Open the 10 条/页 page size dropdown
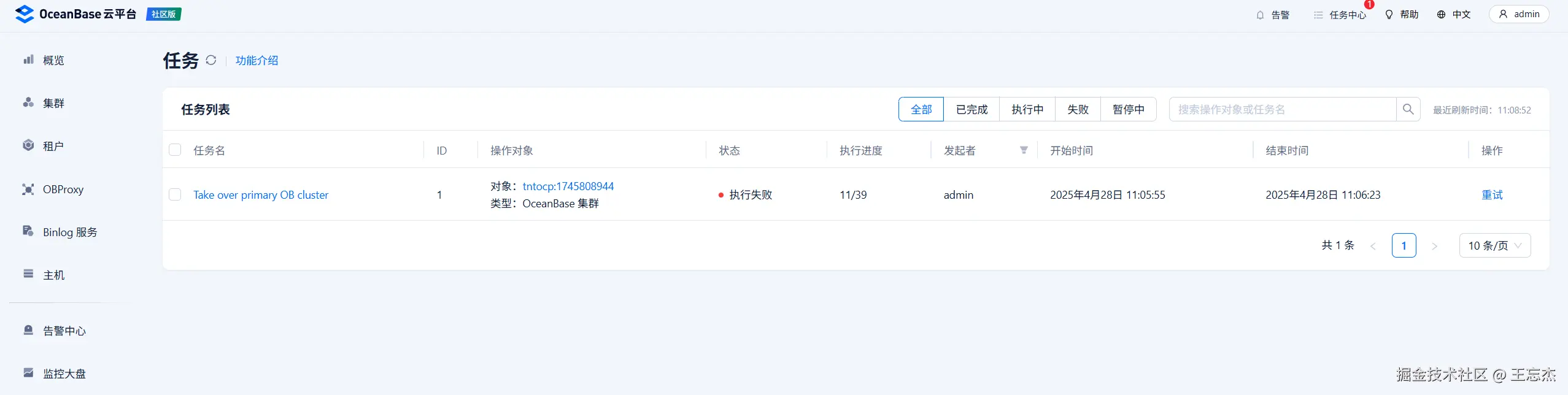 tap(1495, 245)
